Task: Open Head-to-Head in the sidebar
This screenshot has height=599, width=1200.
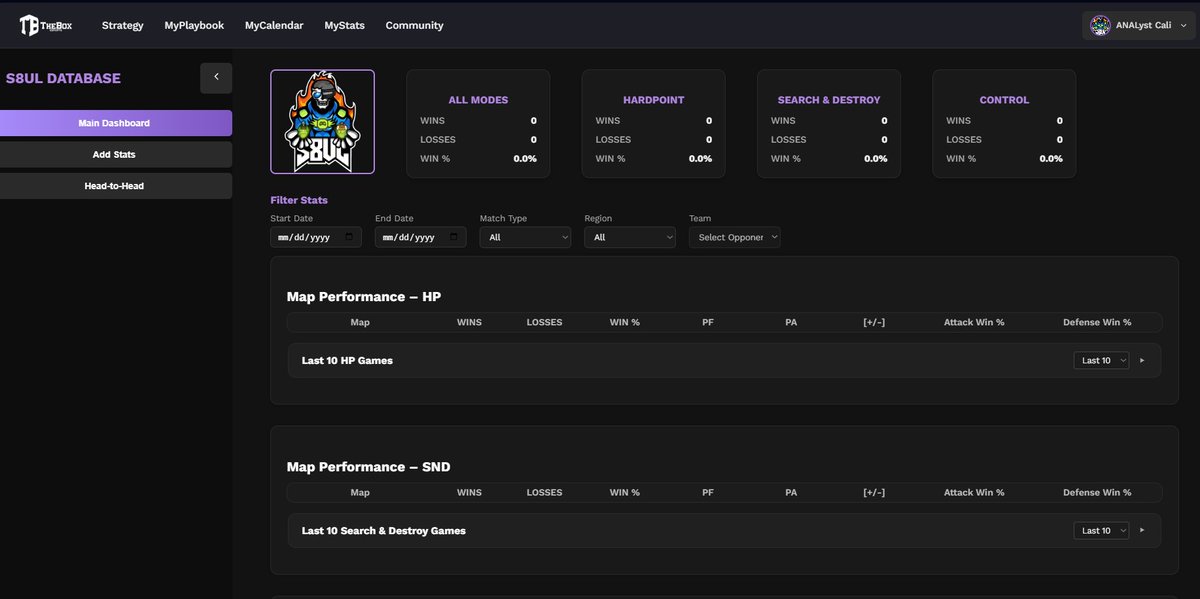Action: pyautogui.click(x=116, y=185)
